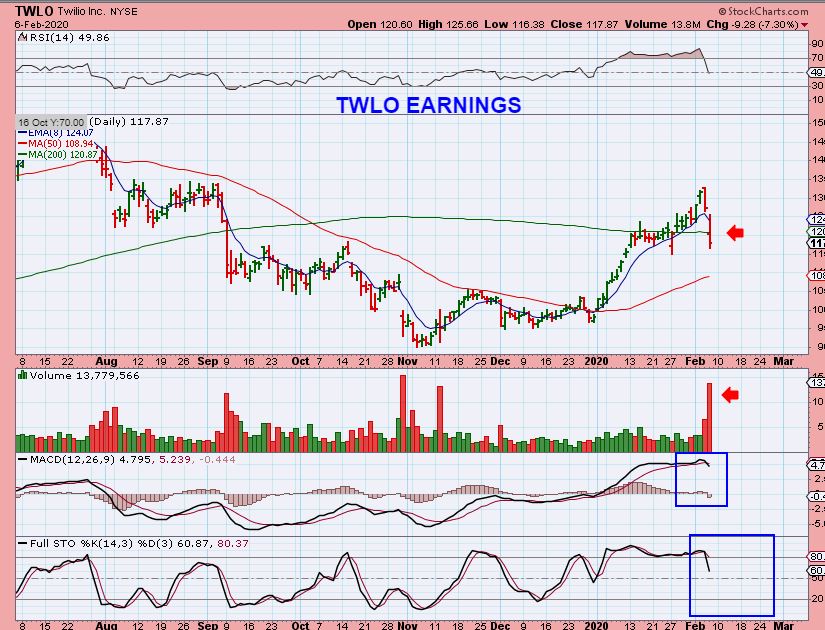Click the MA(200) 120.87 legend entry
This screenshot has height=630, width=825.
click(58, 155)
